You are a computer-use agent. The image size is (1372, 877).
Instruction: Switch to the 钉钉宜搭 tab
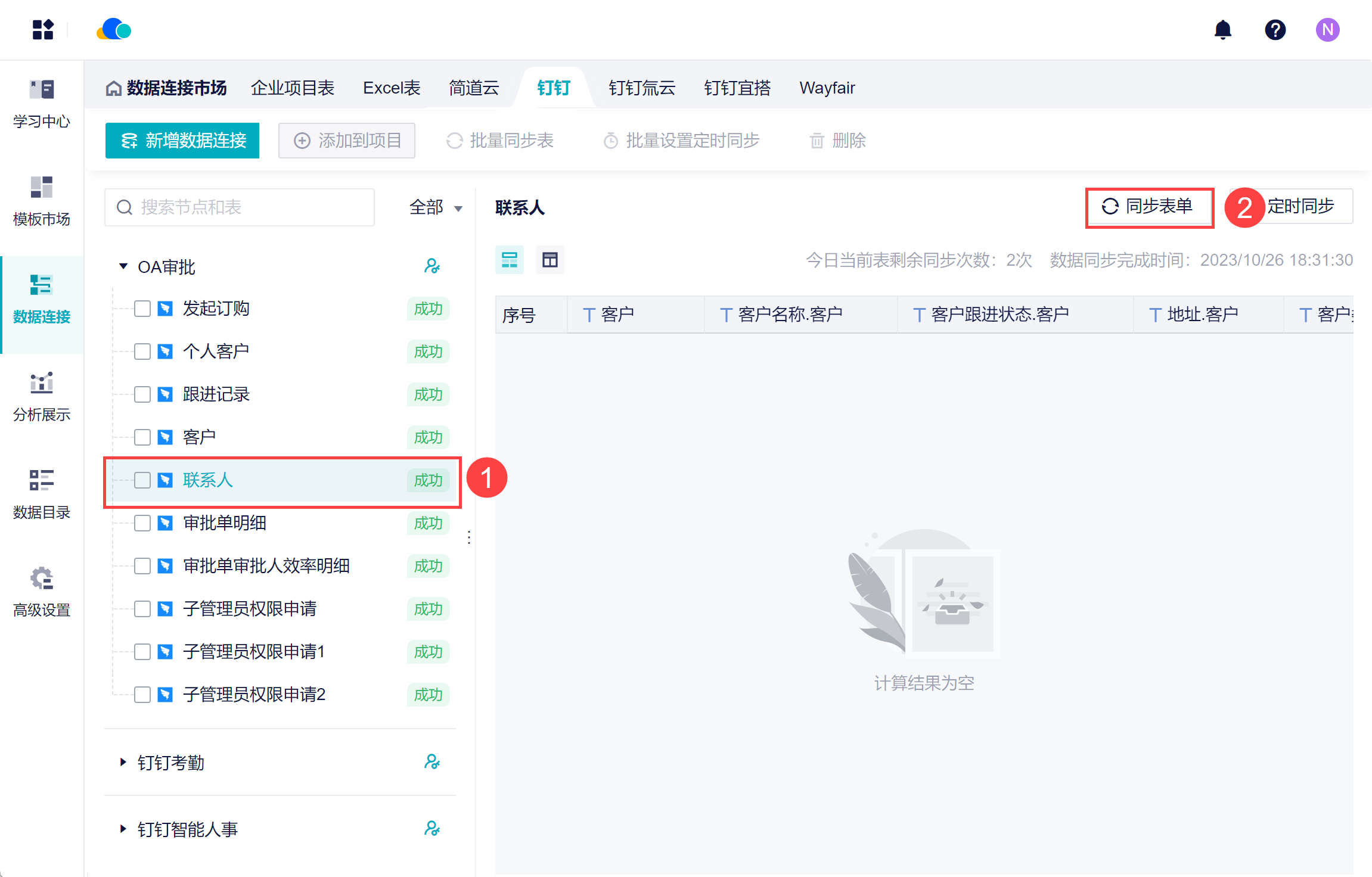pyautogui.click(x=737, y=88)
